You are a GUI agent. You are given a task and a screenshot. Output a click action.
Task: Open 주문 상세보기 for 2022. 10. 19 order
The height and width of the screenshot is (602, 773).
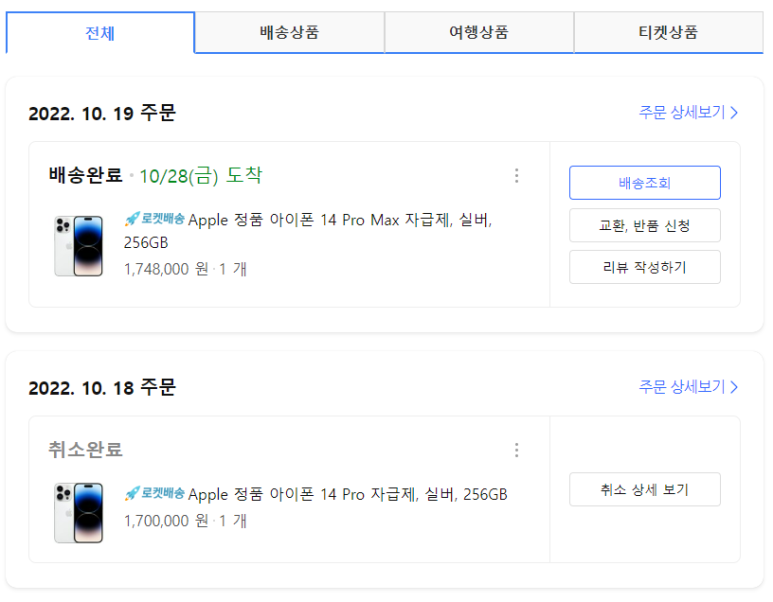688,112
